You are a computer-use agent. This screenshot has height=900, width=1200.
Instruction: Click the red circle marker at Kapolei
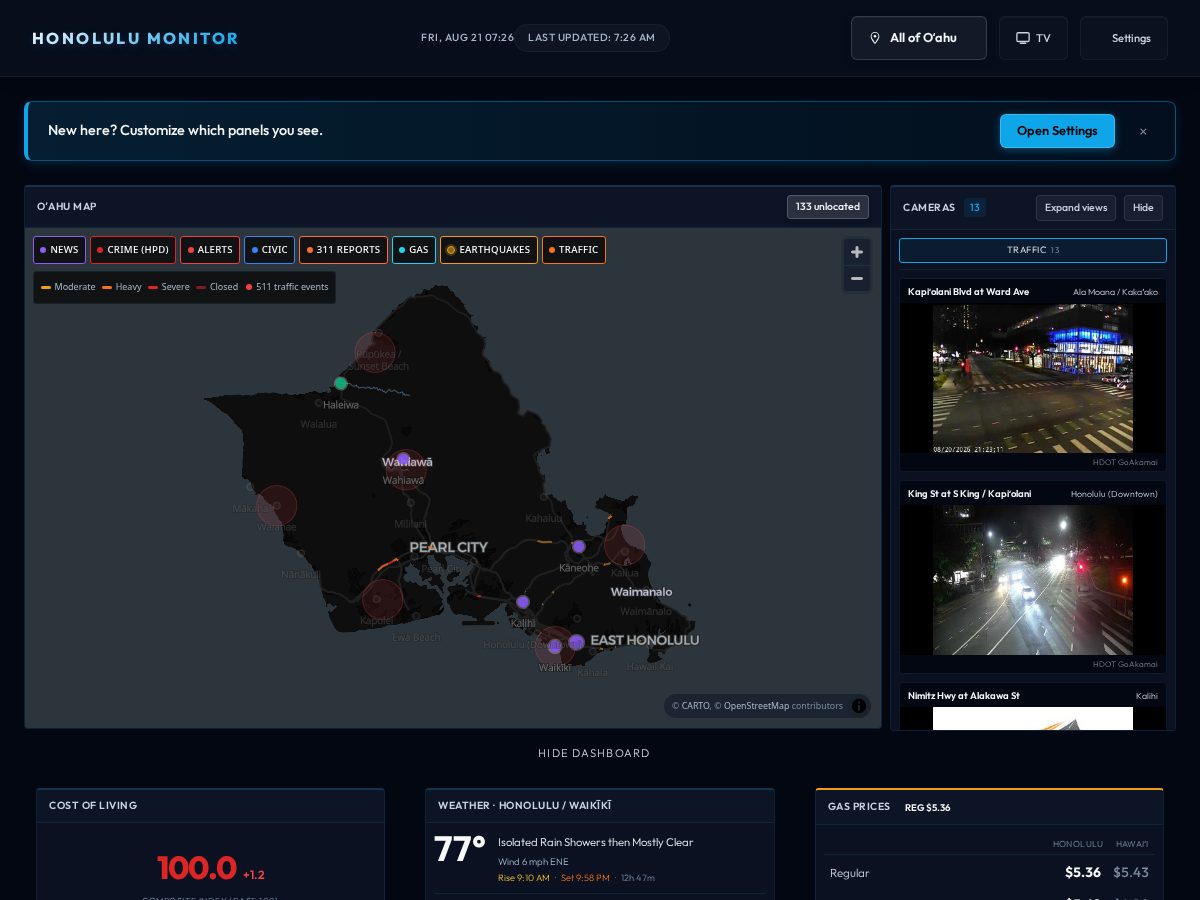(x=382, y=599)
